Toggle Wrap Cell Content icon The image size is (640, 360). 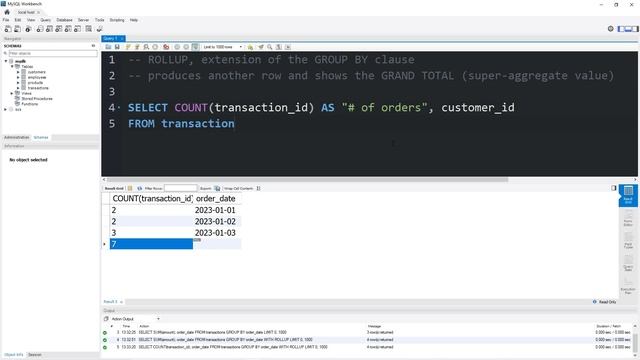click(258, 188)
